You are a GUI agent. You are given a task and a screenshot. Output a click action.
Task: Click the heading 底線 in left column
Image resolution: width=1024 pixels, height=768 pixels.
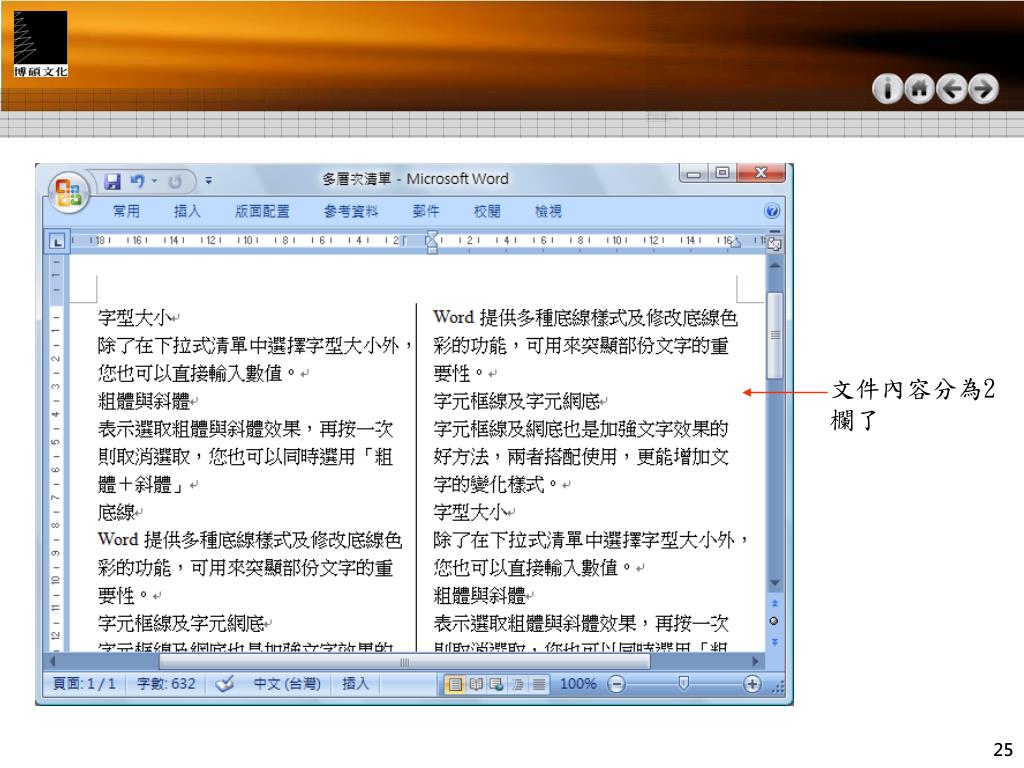[x=116, y=513]
